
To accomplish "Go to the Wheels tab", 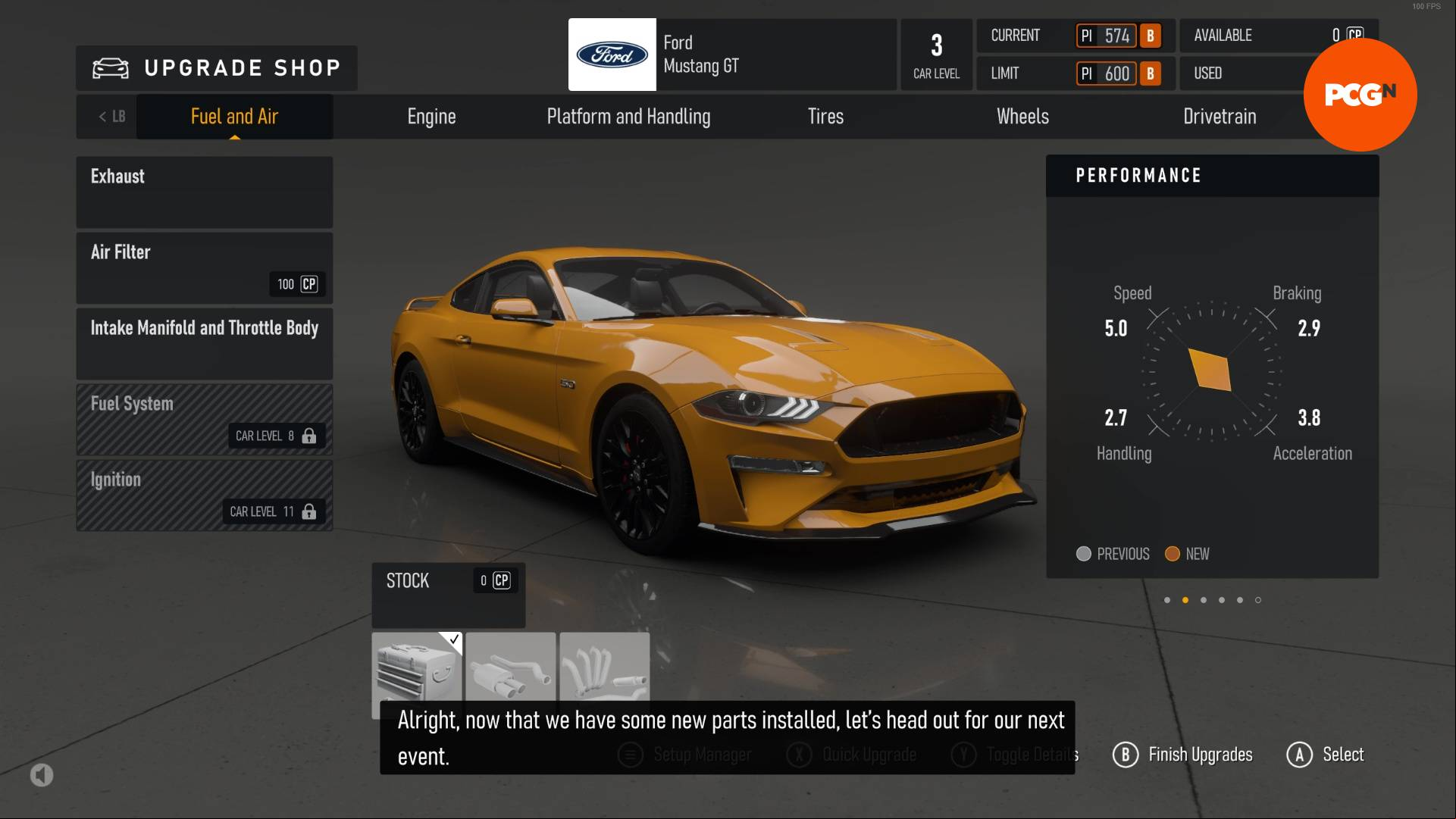I will pos(1022,117).
